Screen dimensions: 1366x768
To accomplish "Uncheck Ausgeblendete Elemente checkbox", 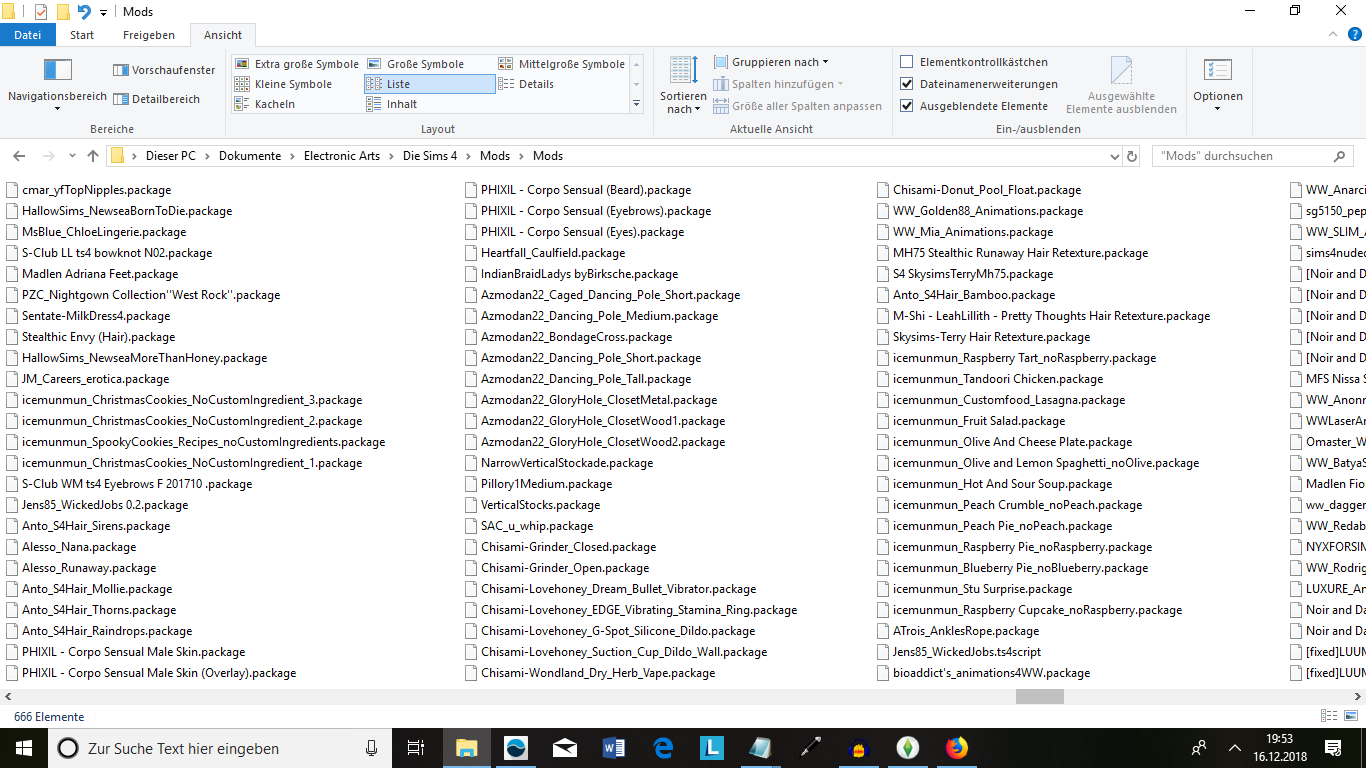I will point(907,106).
